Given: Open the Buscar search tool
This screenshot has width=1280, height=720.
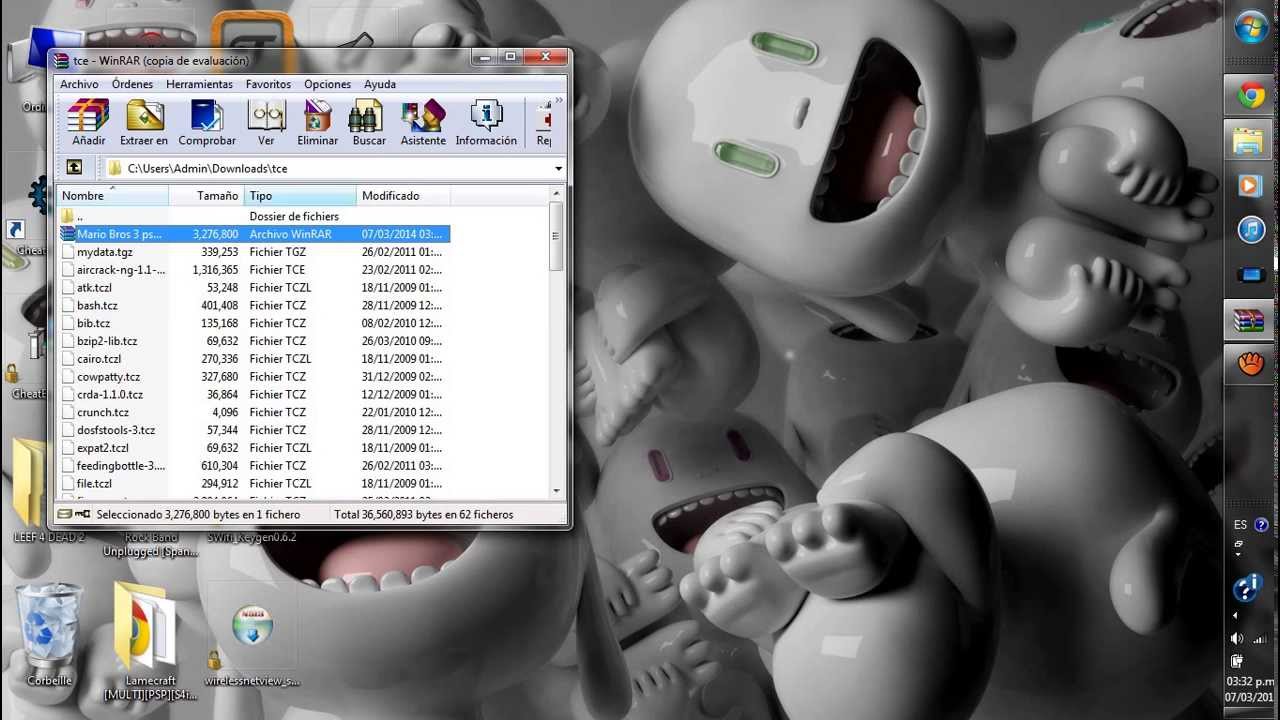Looking at the screenshot, I should (x=369, y=123).
